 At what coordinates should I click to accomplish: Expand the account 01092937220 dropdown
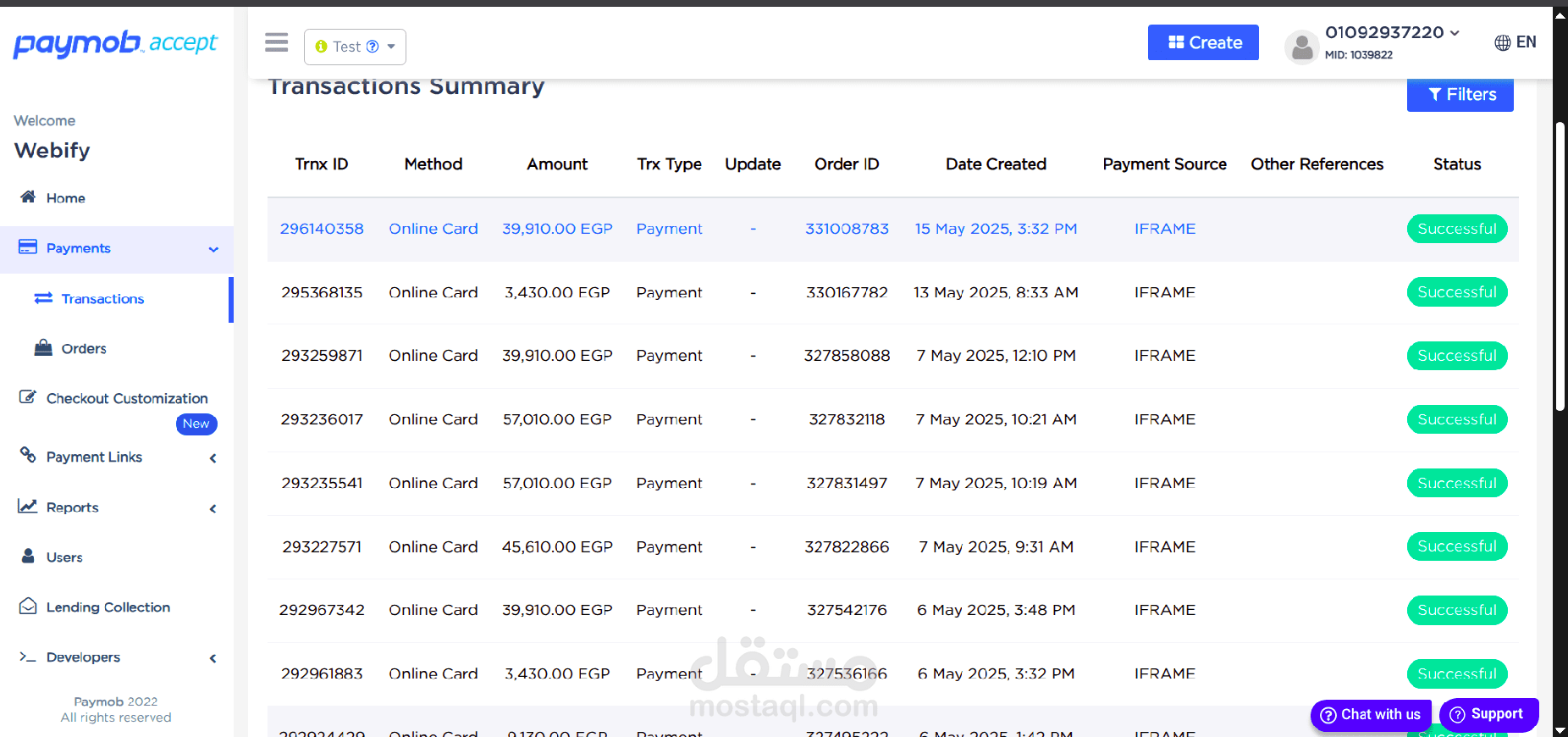1455,33
